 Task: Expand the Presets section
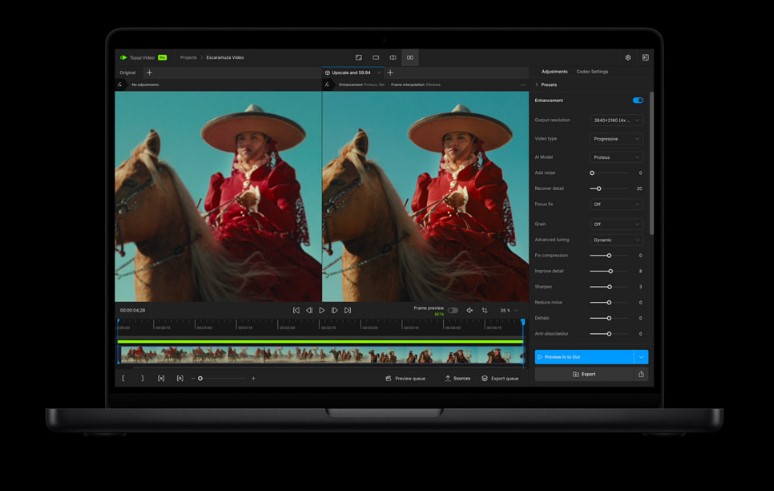(547, 85)
